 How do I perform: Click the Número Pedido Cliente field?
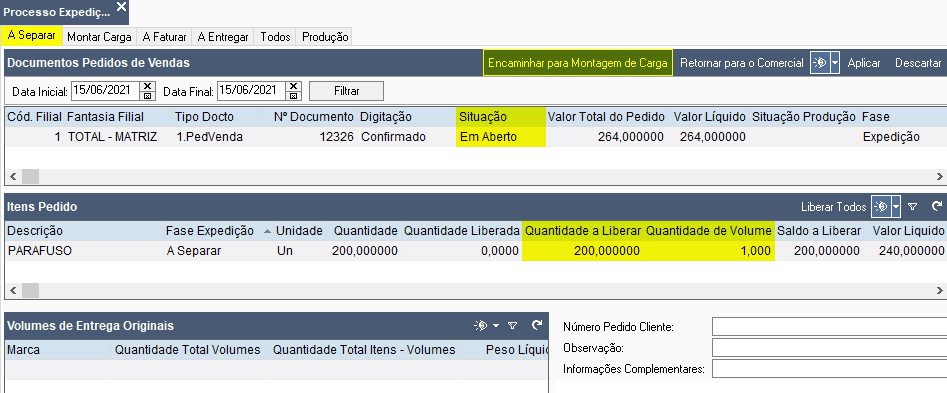click(829, 327)
